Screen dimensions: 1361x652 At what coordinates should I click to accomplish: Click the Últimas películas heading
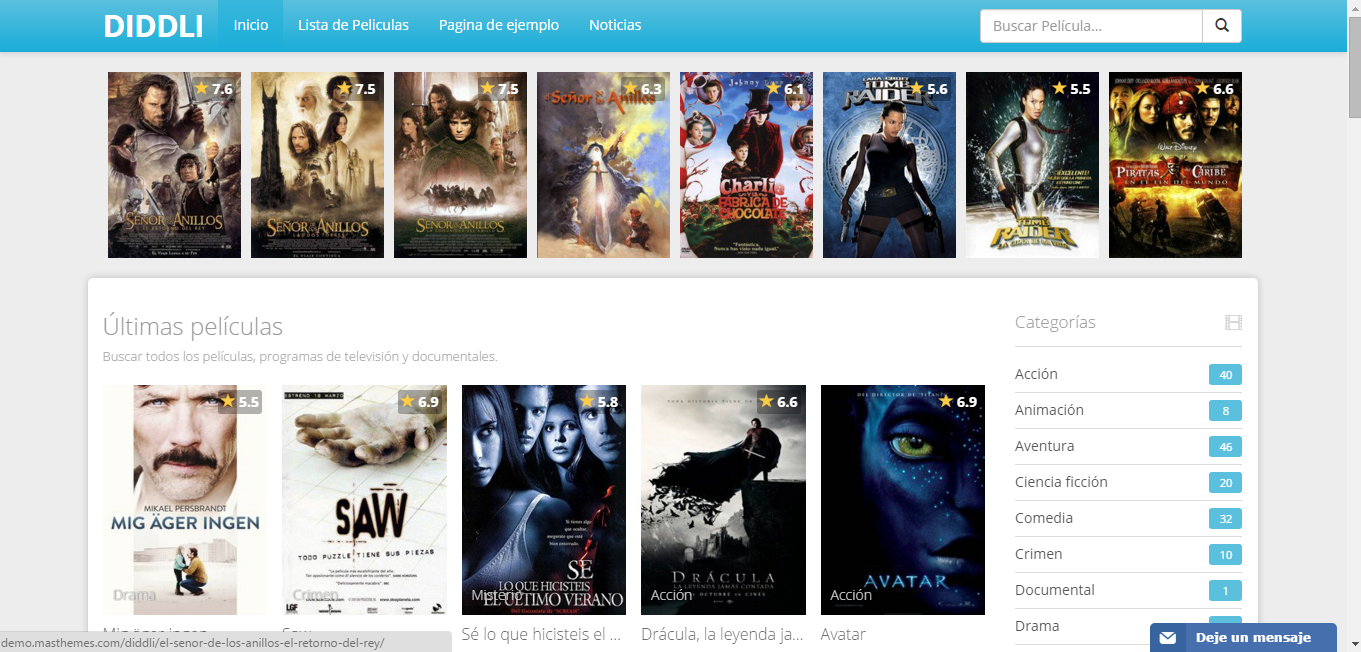tap(193, 326)
